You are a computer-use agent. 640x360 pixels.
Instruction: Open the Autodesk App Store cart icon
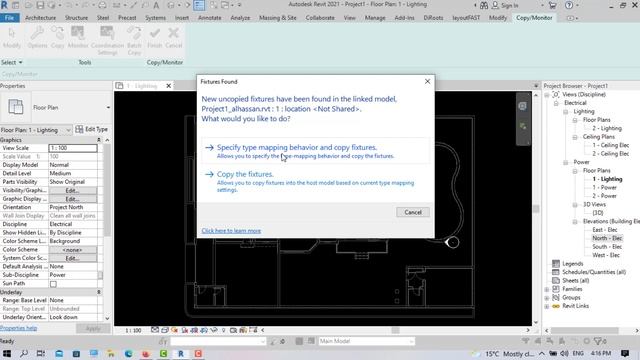point(552,5)
